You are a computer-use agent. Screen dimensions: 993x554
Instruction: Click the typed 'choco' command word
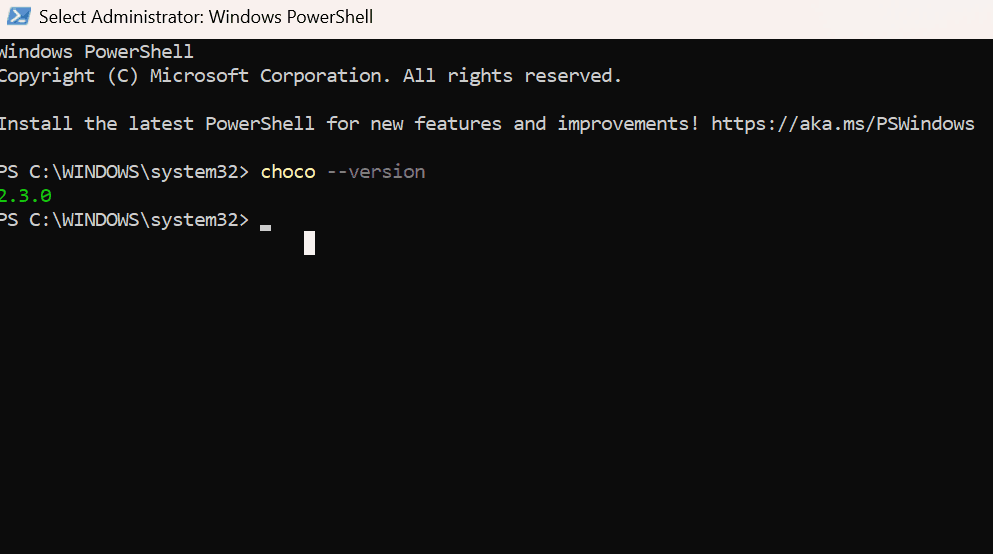[288, 172]
